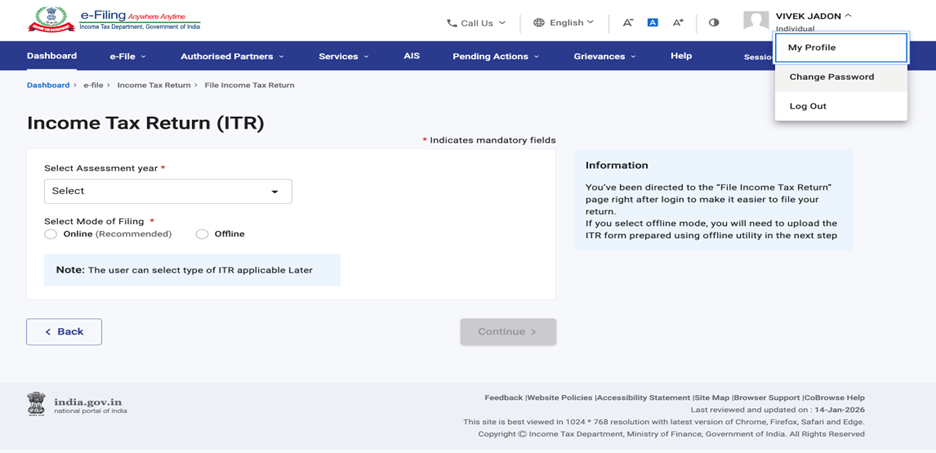
Task: Toggle the high contrast mode icon
Action: point(714,22)
